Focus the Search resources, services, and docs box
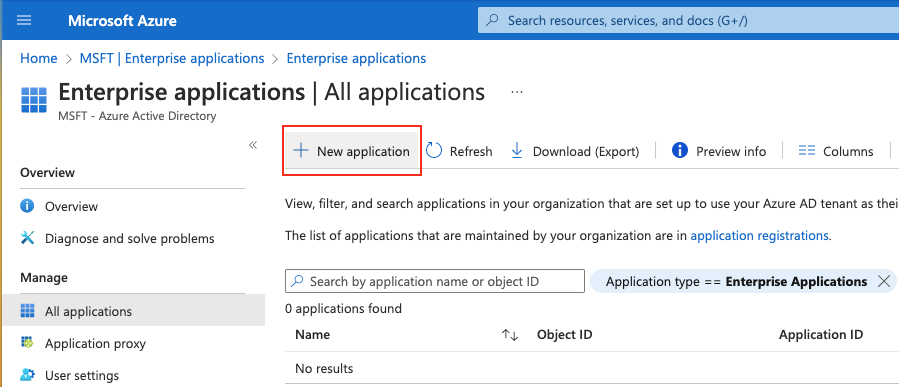Image resolution: width=899 pixels, height=387 pixels. (x=688, y=21)
